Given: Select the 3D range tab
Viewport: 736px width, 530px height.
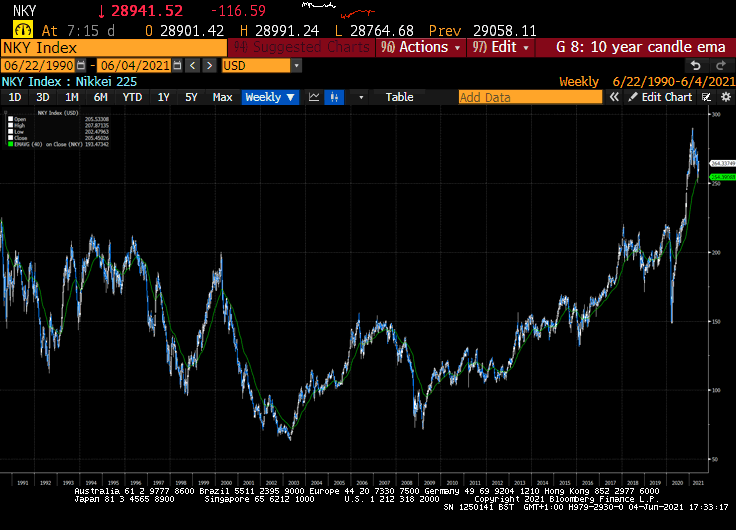Looking at the screenshot, I should 43,97.
